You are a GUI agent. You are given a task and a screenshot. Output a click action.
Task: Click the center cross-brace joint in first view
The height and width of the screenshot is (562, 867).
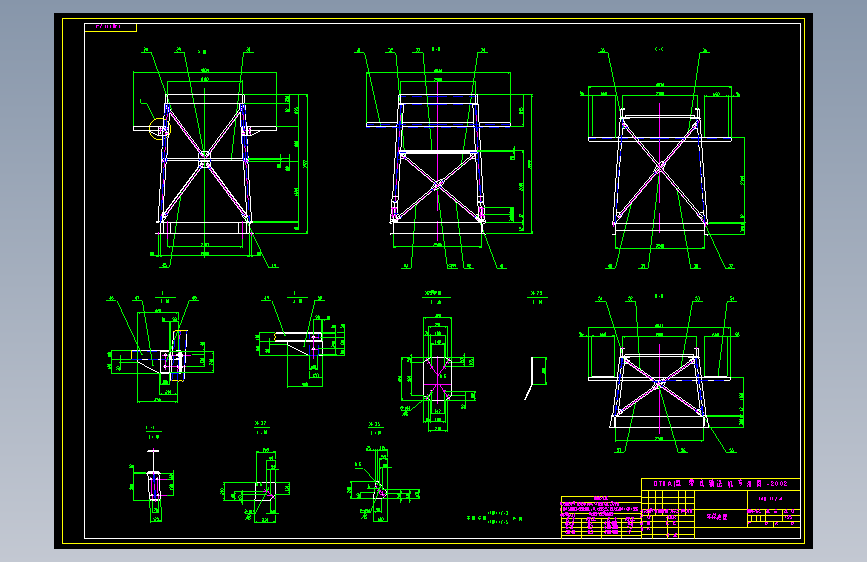[x=205, y=159]
